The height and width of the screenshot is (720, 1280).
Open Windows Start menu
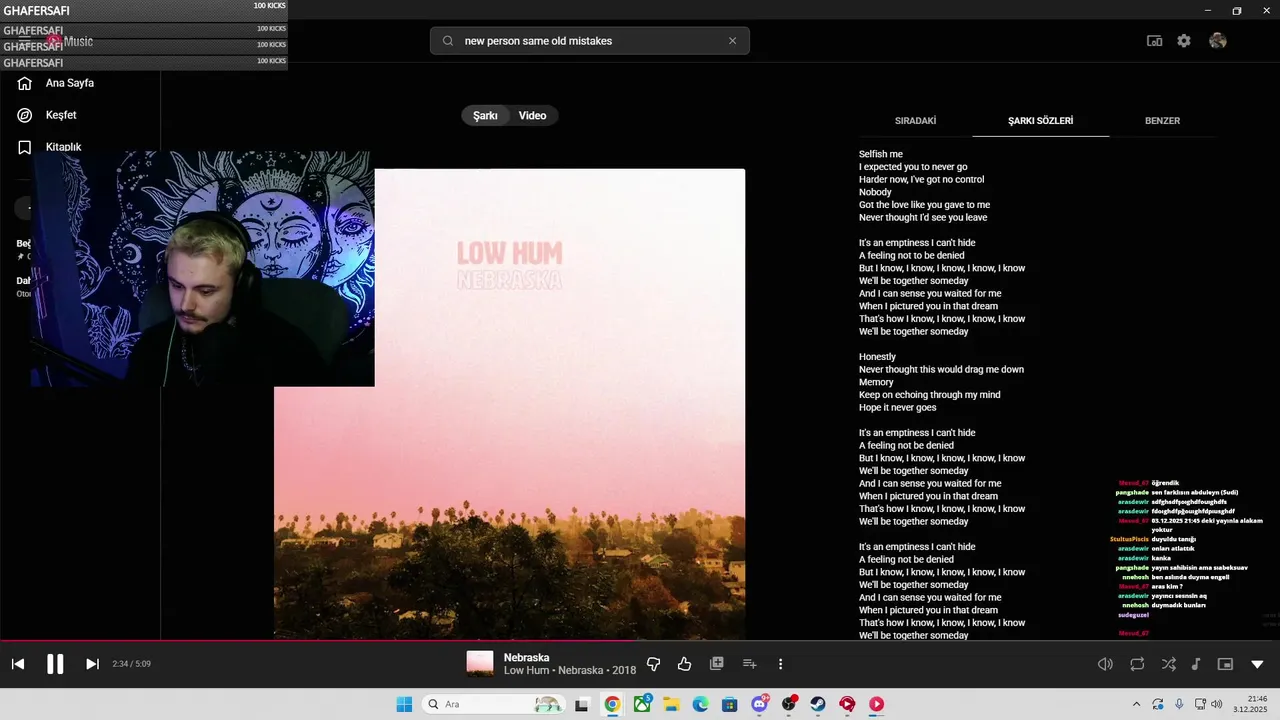point(404,704)
